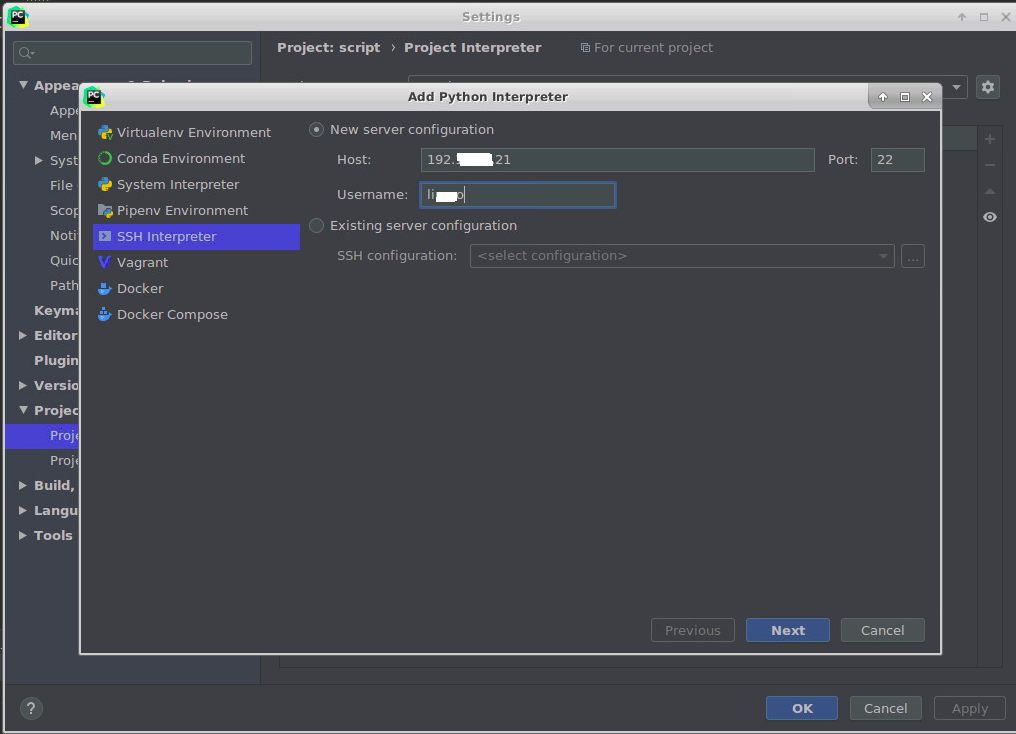Open the Project Structure tree item
This screenshot has height=734, width=1016.
pos(64,461)
